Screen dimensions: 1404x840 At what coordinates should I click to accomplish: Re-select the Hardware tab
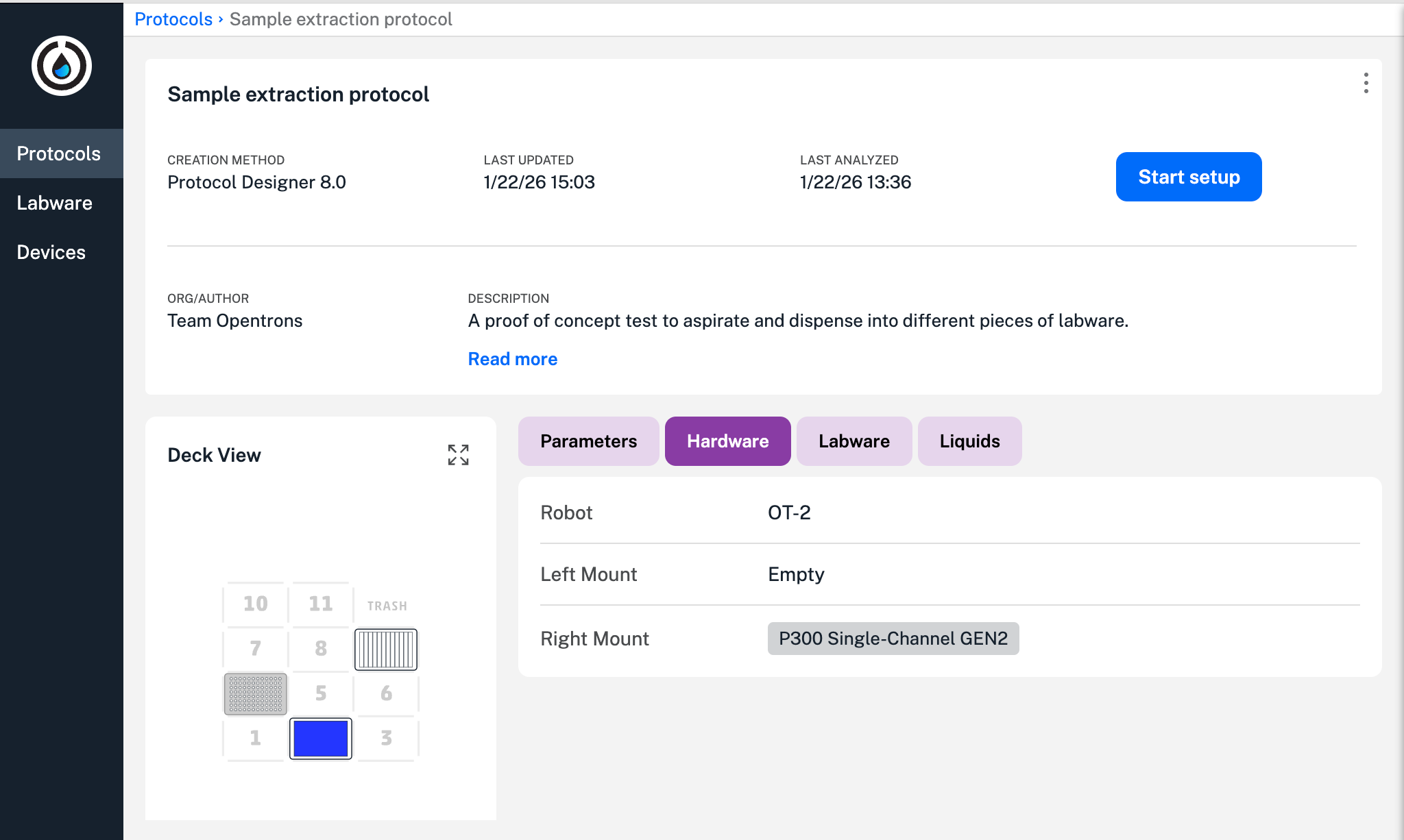727,441
